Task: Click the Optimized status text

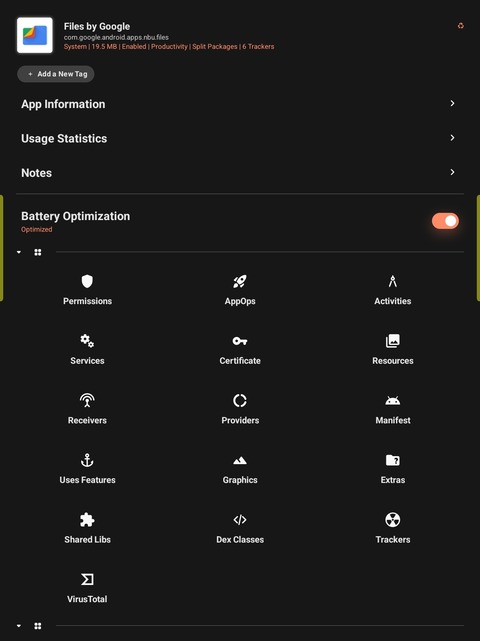Action: (37, 229)
